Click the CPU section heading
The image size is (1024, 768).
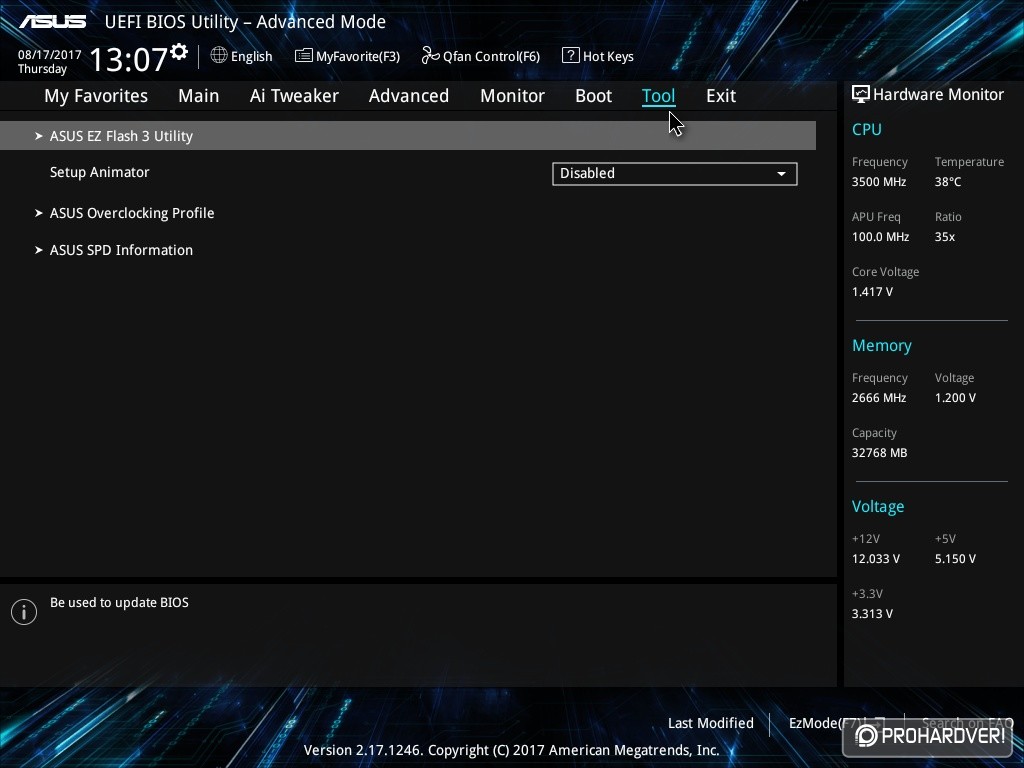click(x=867, y=129)
